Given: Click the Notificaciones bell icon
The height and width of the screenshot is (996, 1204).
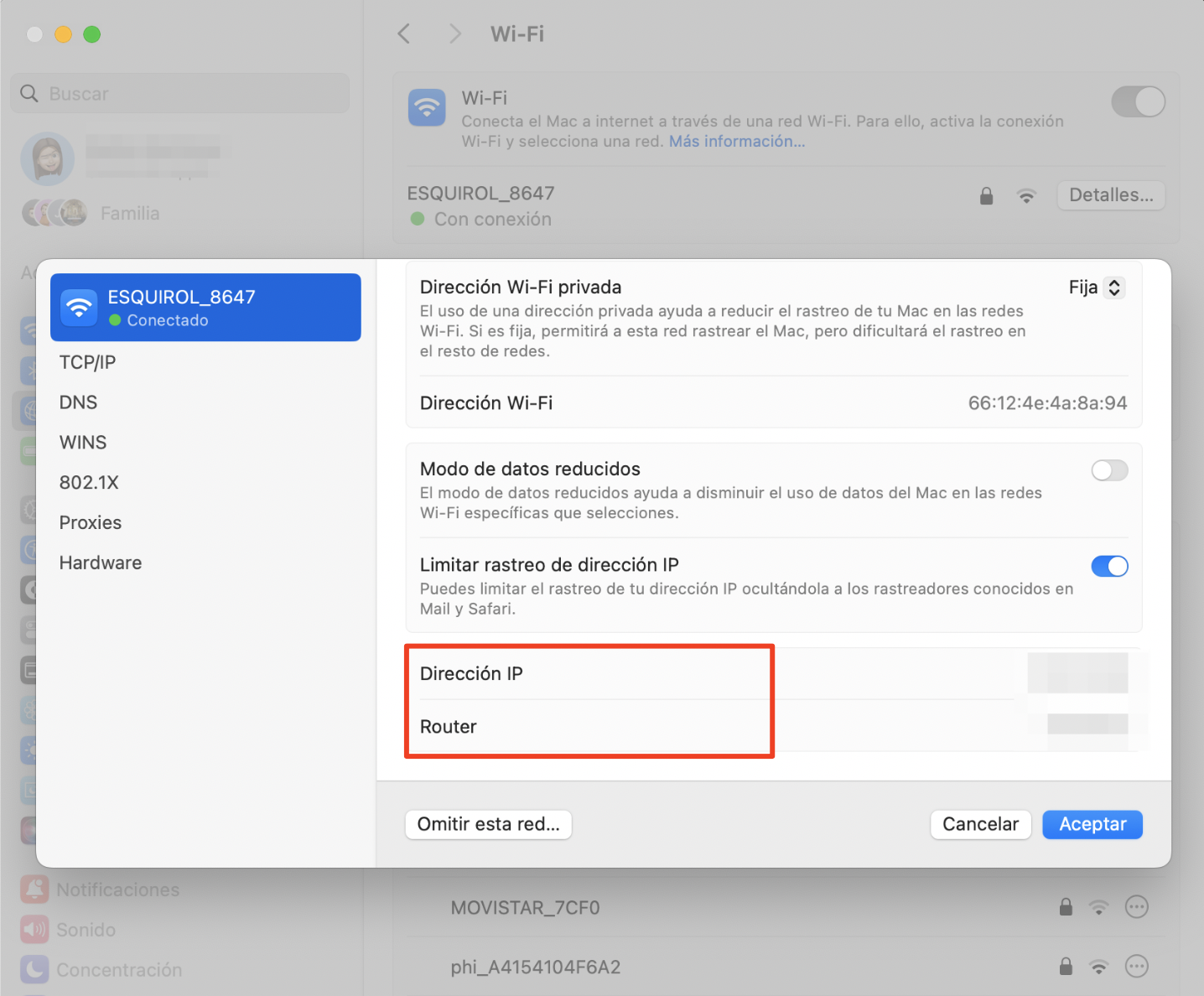Looking at the screenshot, I should point(34,889).
